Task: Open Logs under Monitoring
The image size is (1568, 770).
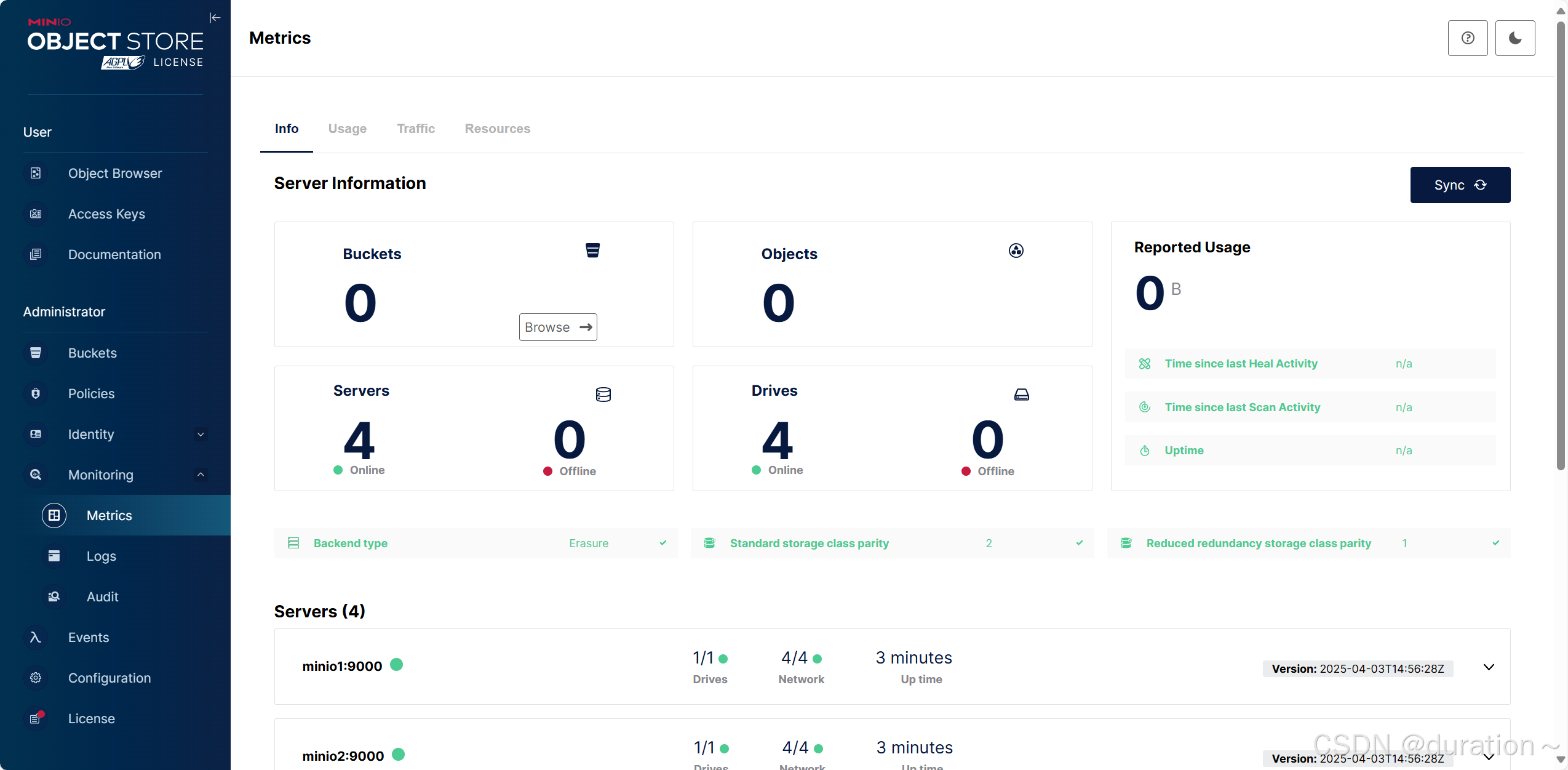Action: click(101, 556)
